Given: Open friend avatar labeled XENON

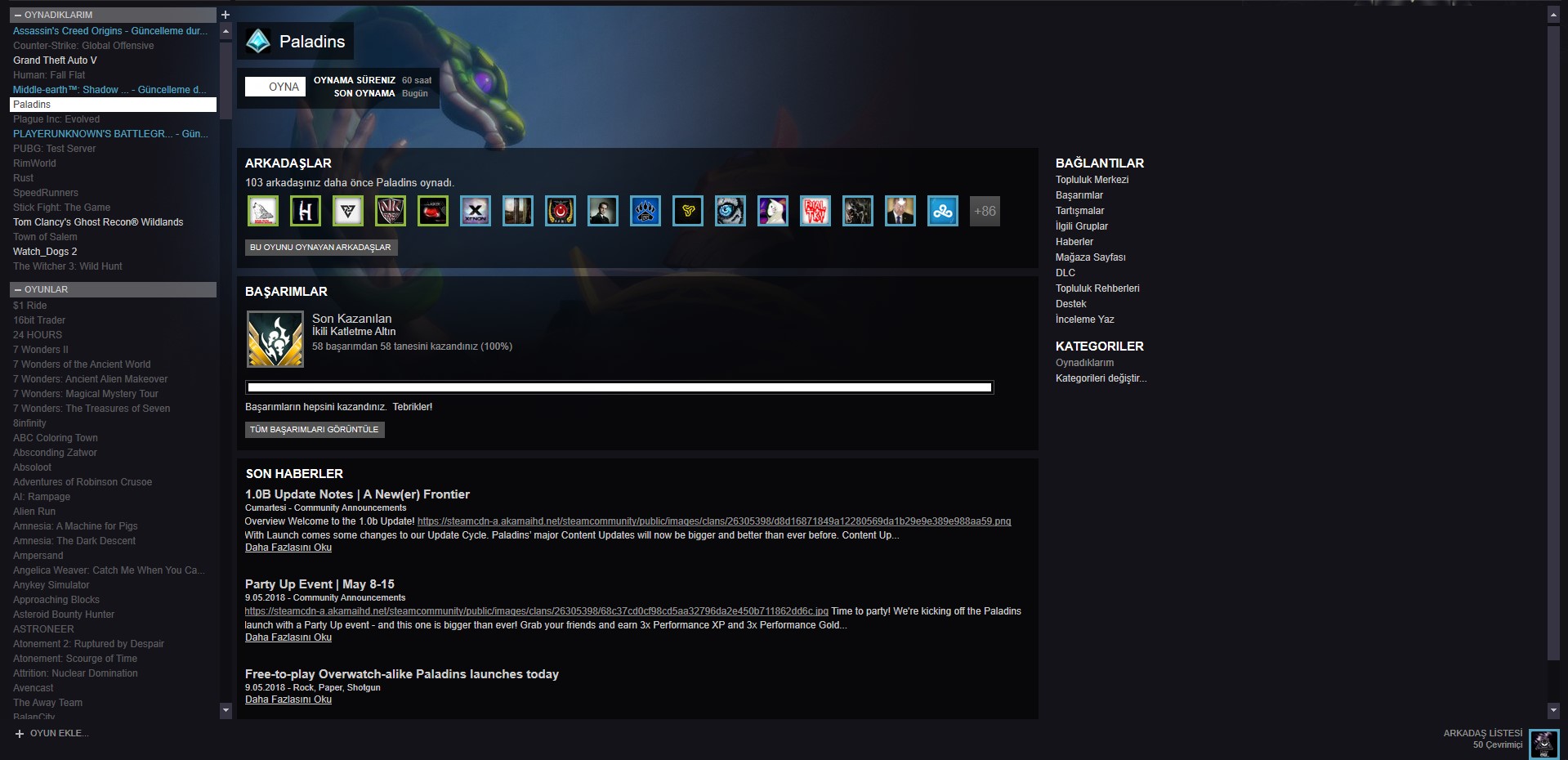Looking at the screenshot, I should tap(476, 211).
